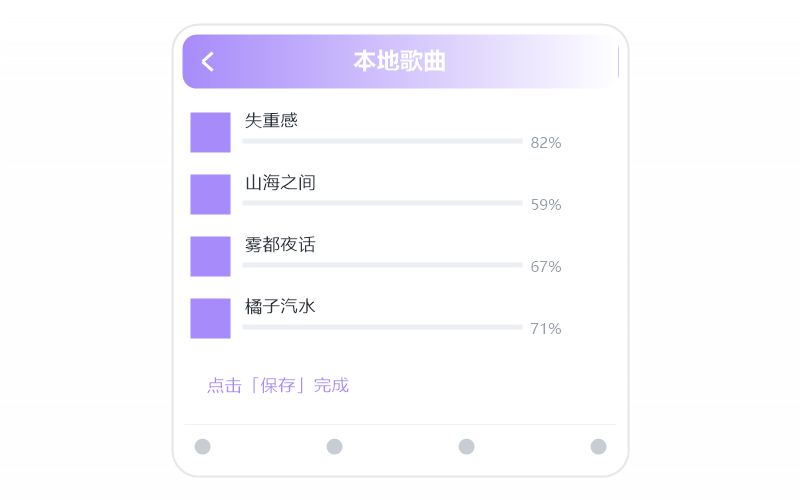Select the third bottom navigation dot
Viewport: 800px width, 500px height.
[x=466, y=446]
